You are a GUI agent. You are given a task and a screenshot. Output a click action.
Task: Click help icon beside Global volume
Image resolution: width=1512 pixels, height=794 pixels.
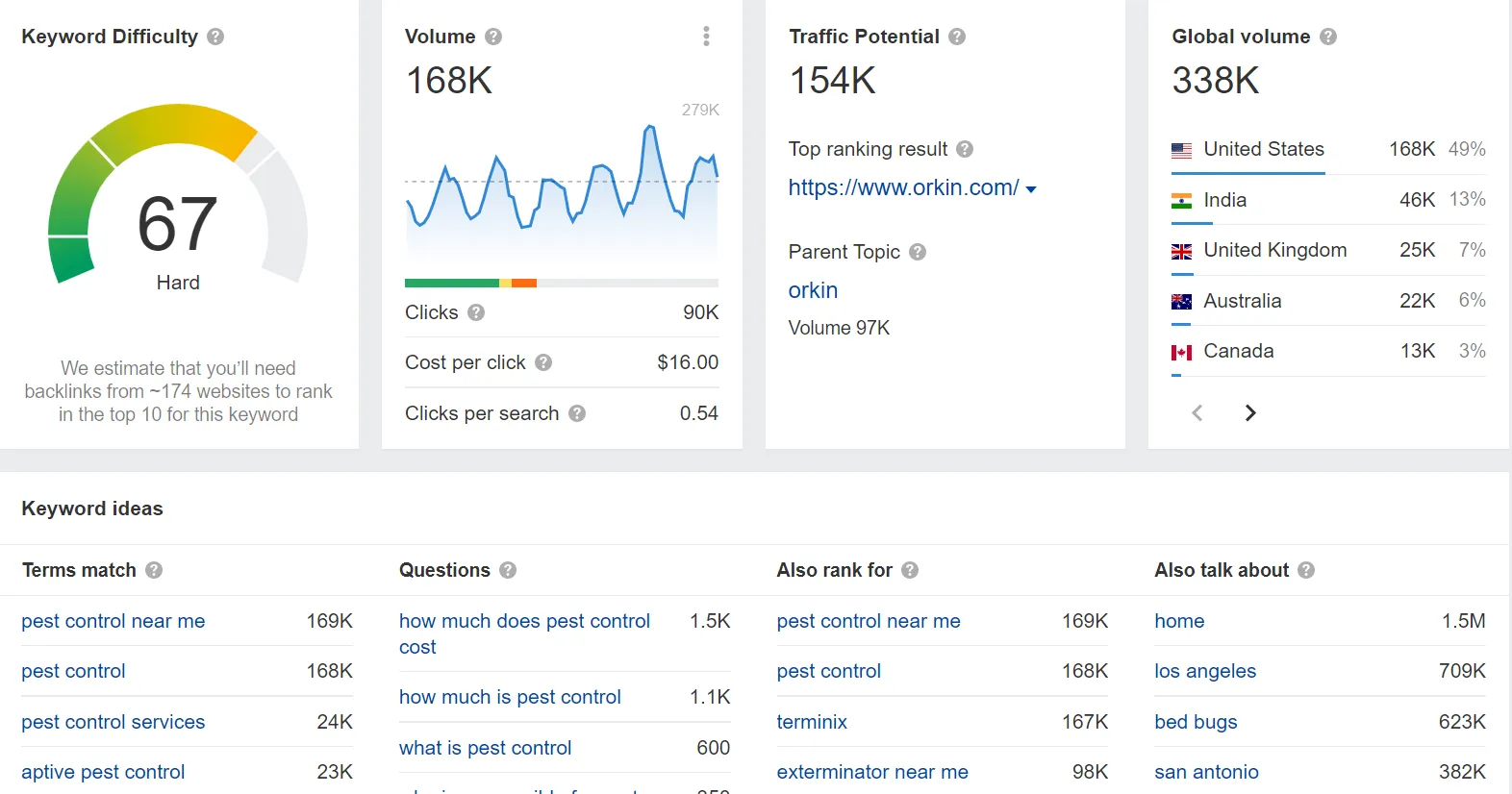(1328, 37)
